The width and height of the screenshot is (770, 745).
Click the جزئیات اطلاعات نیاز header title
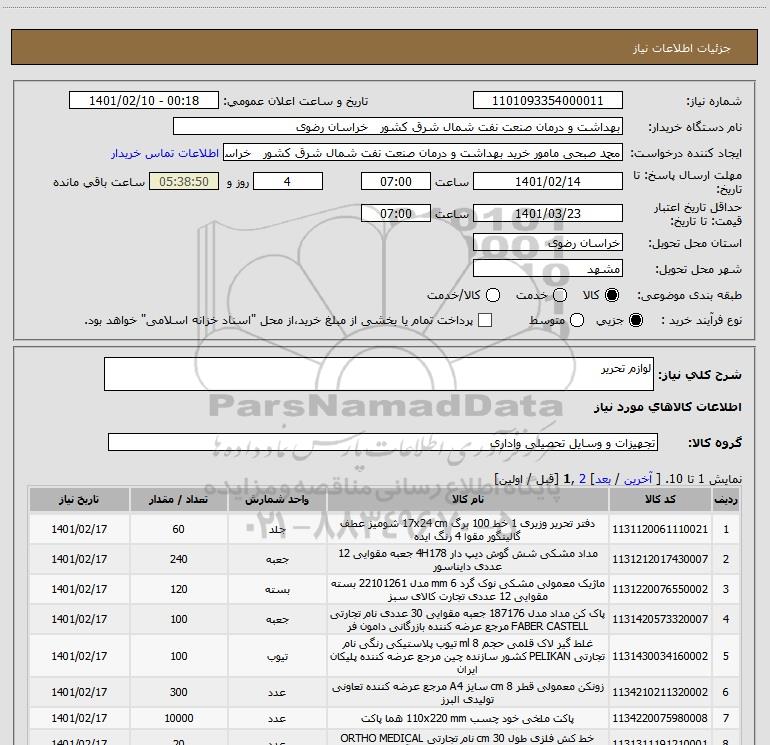[x=682, y=48]
